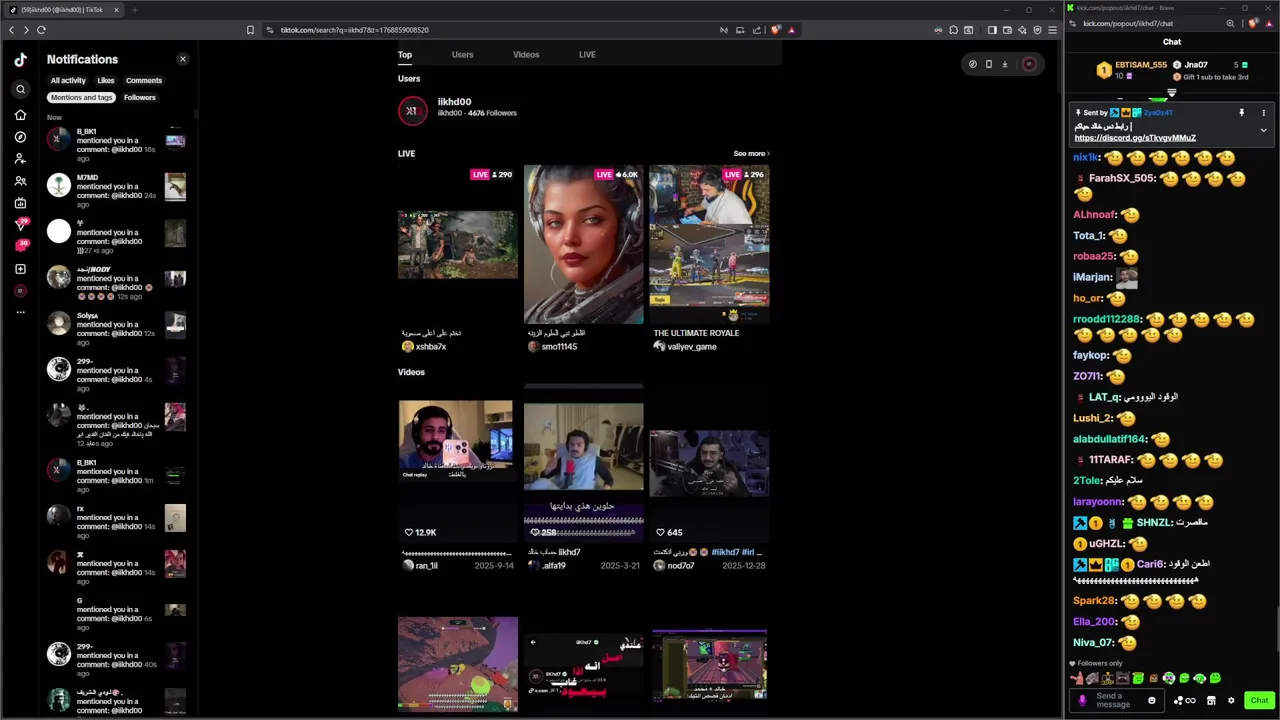Open the profile avatar in the TikTok floating toolbar
The width and height of the screenshot is (1280, 720).
click(1029, 64)
